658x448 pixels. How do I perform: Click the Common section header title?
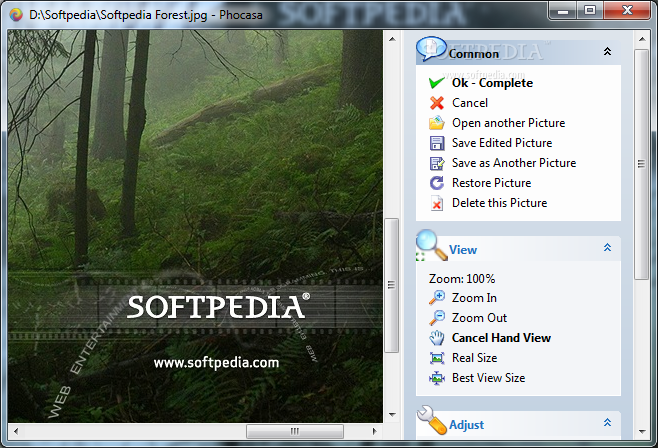[x=474, y=54]
